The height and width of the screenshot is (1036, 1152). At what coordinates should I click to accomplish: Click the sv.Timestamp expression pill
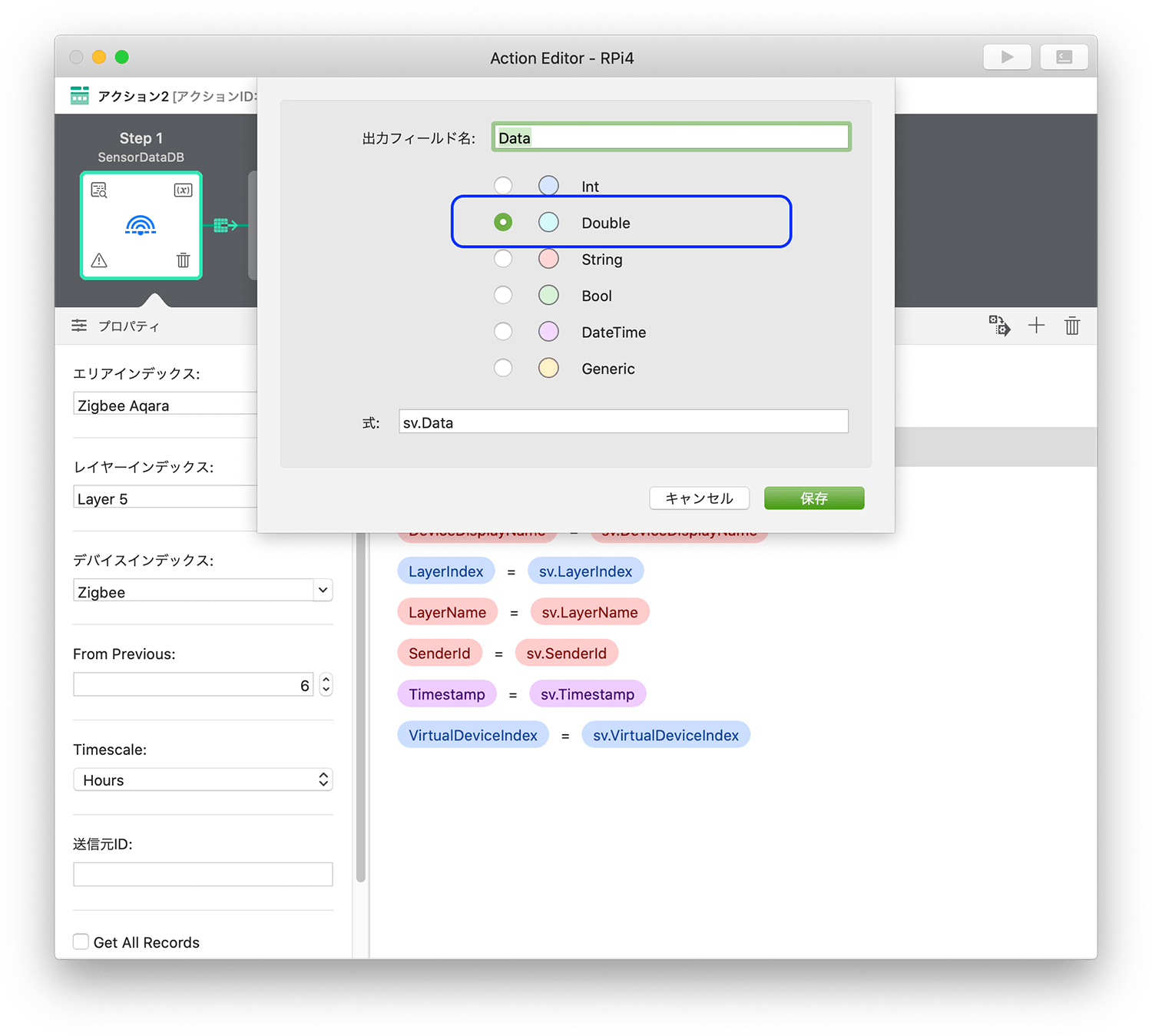tap(588, 694)
